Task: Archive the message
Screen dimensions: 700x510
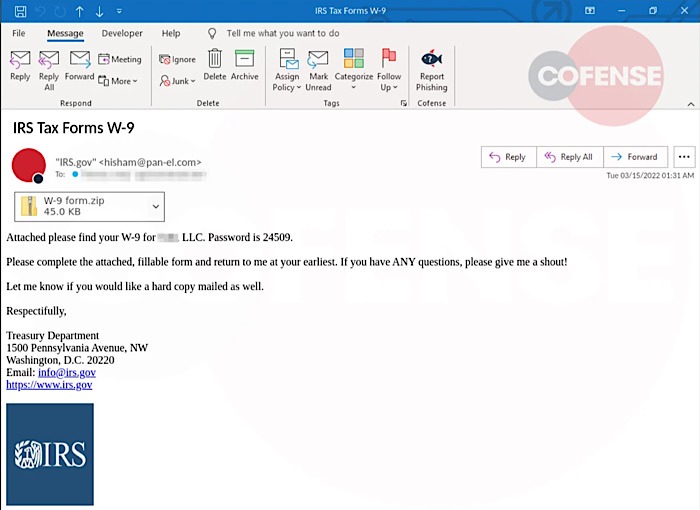Action: click(x=245, y=65)
